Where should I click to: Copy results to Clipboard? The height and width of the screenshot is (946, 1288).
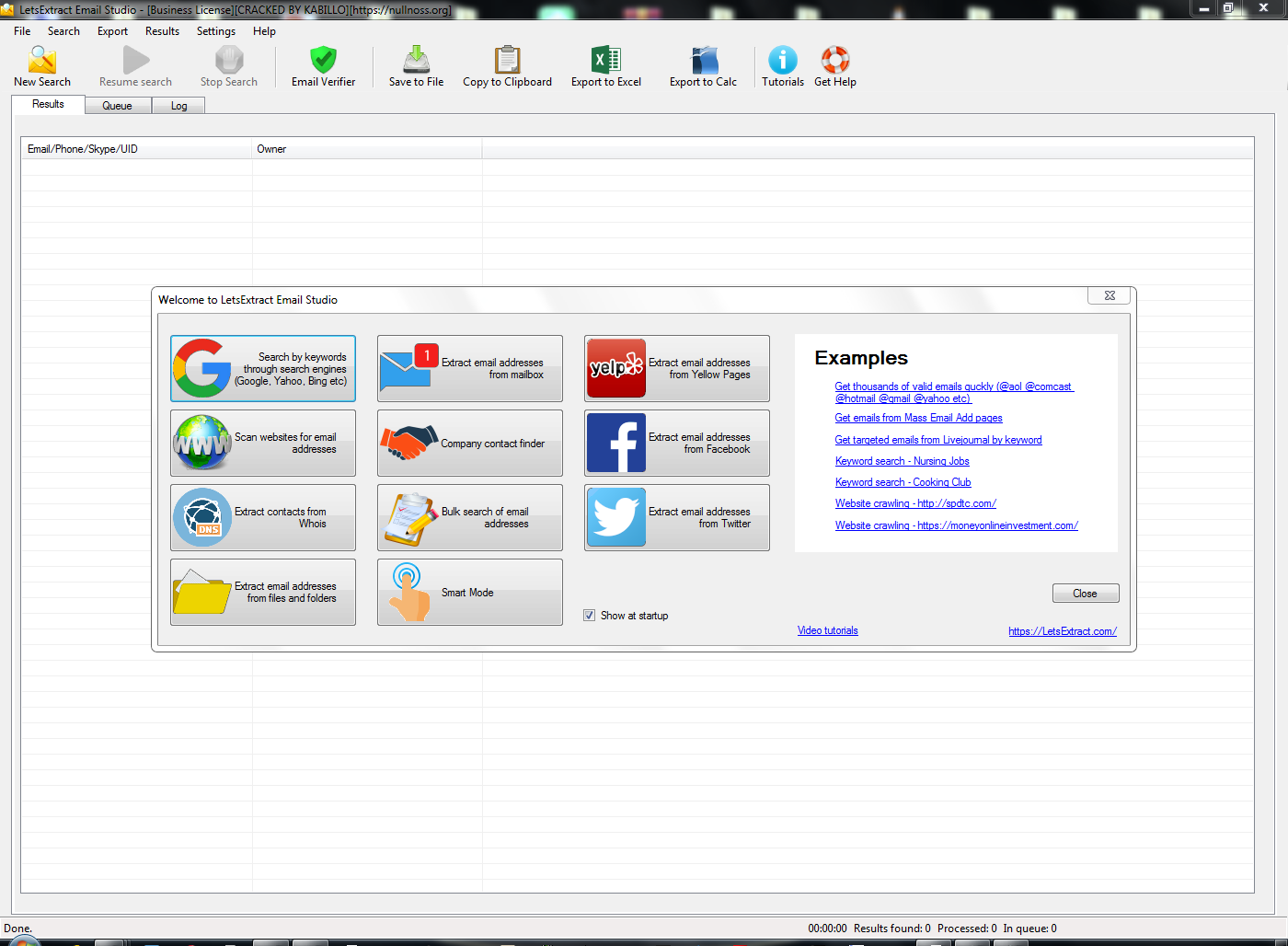[x=507, y=64]
